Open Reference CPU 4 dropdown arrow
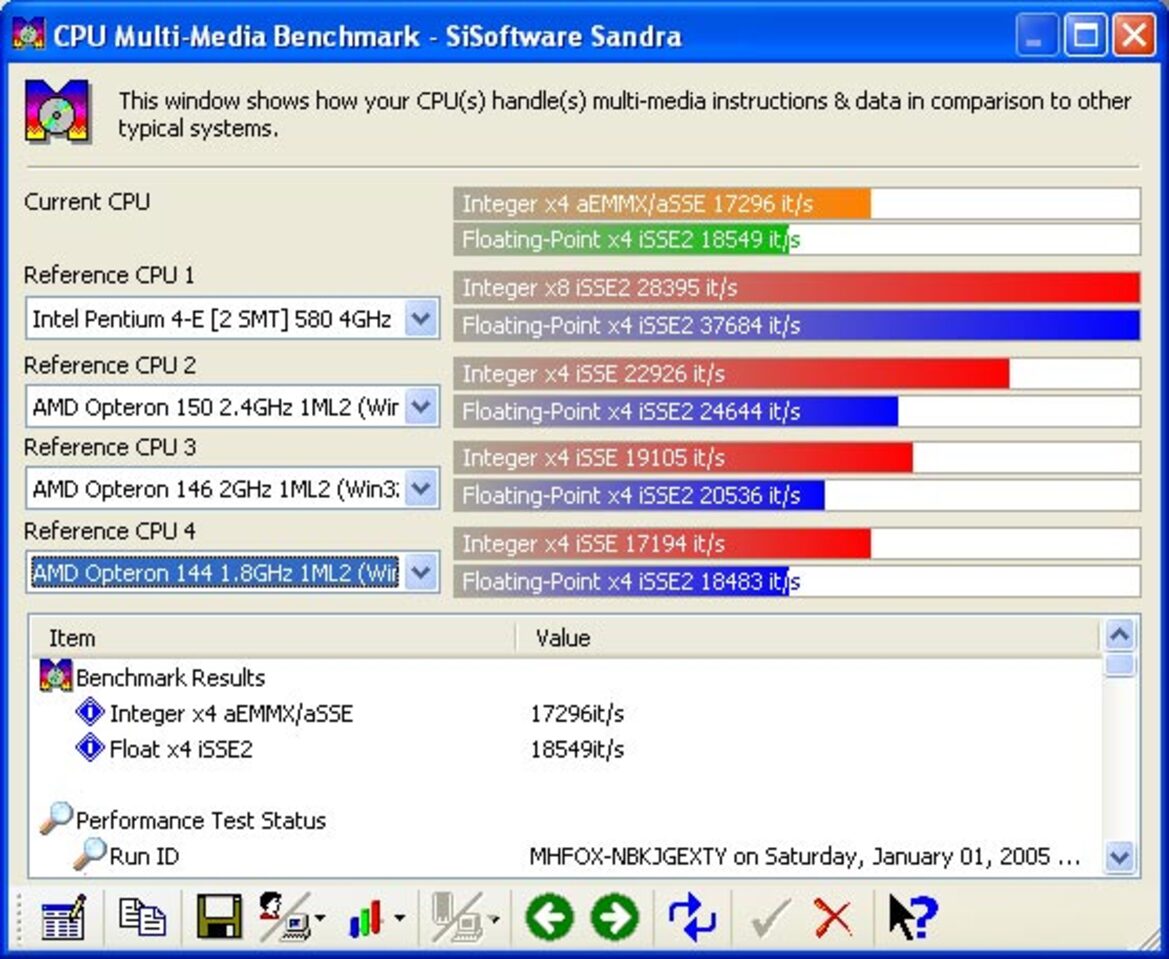The width and height of the screenshot is (1169, 959). pyautogui.click(x=421, y=573)
